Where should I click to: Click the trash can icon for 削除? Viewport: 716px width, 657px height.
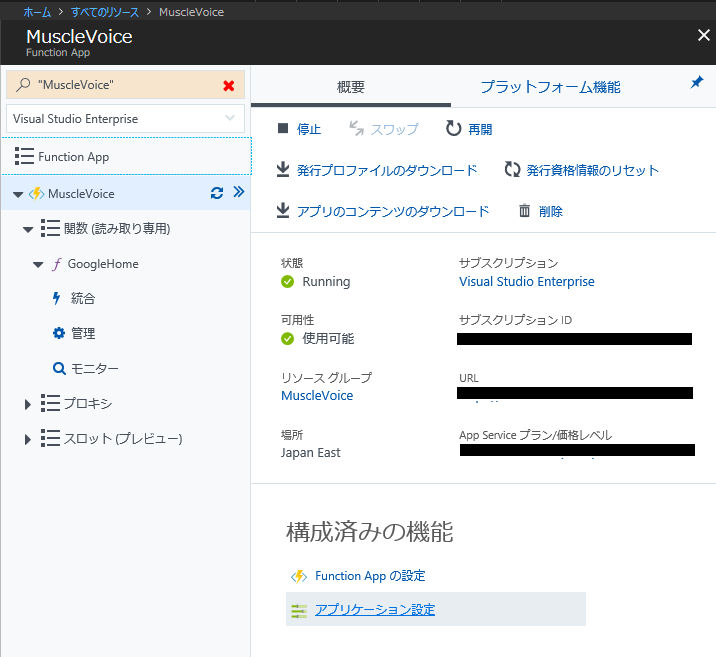[x=525, y=210]
